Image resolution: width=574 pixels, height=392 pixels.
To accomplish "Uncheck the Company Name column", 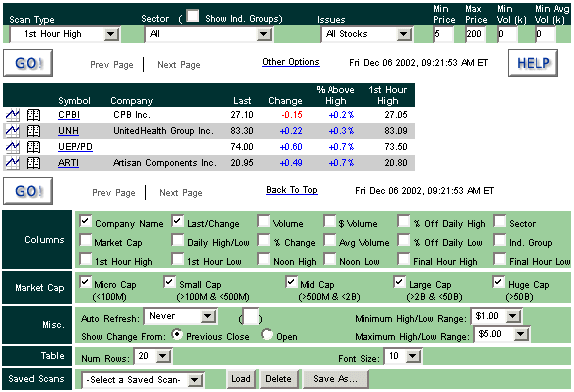I will pyautogui.click(x=86, y=221).
